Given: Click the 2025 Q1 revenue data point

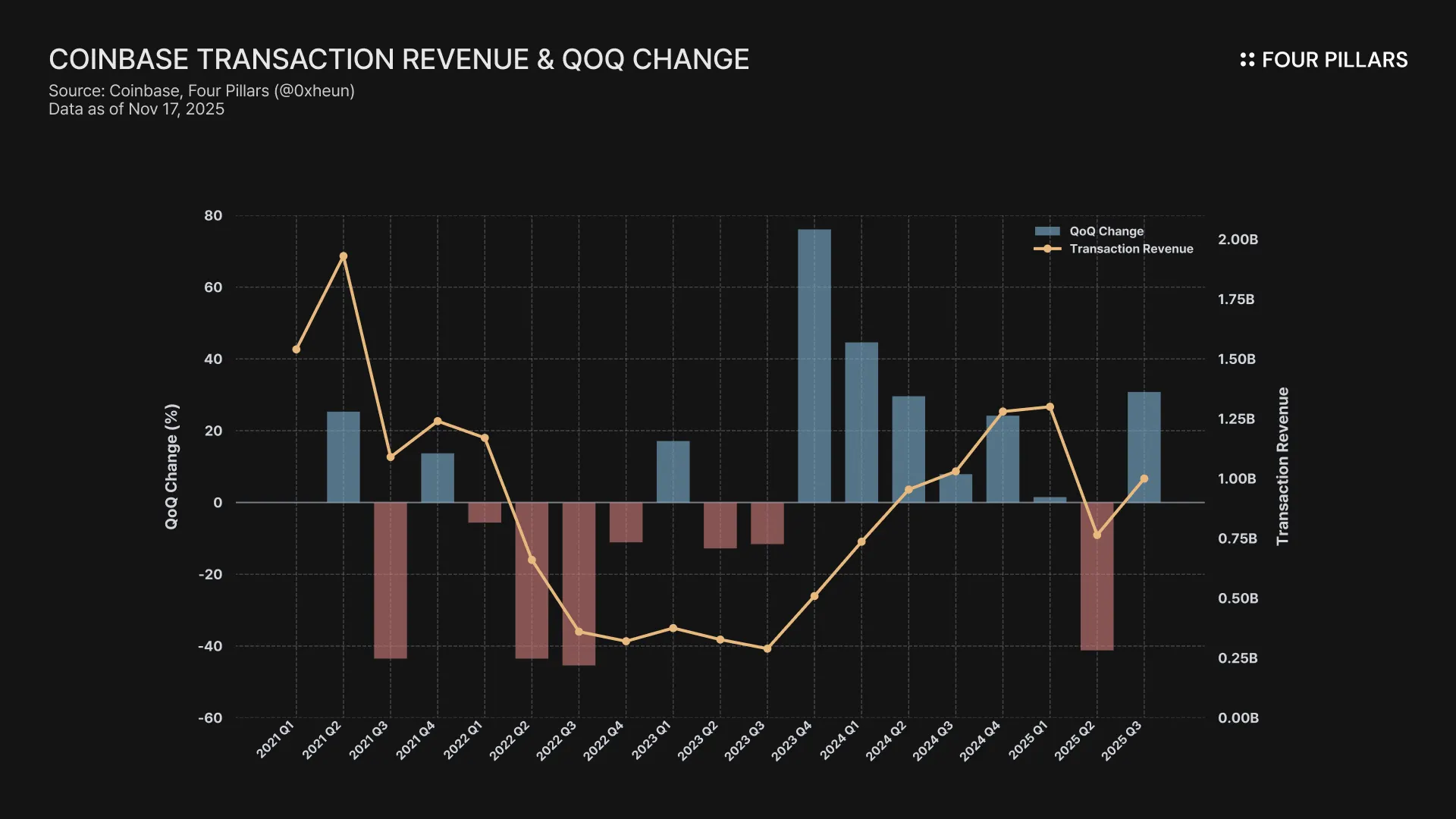Looking at the screenshot, I should [1050, 407].
